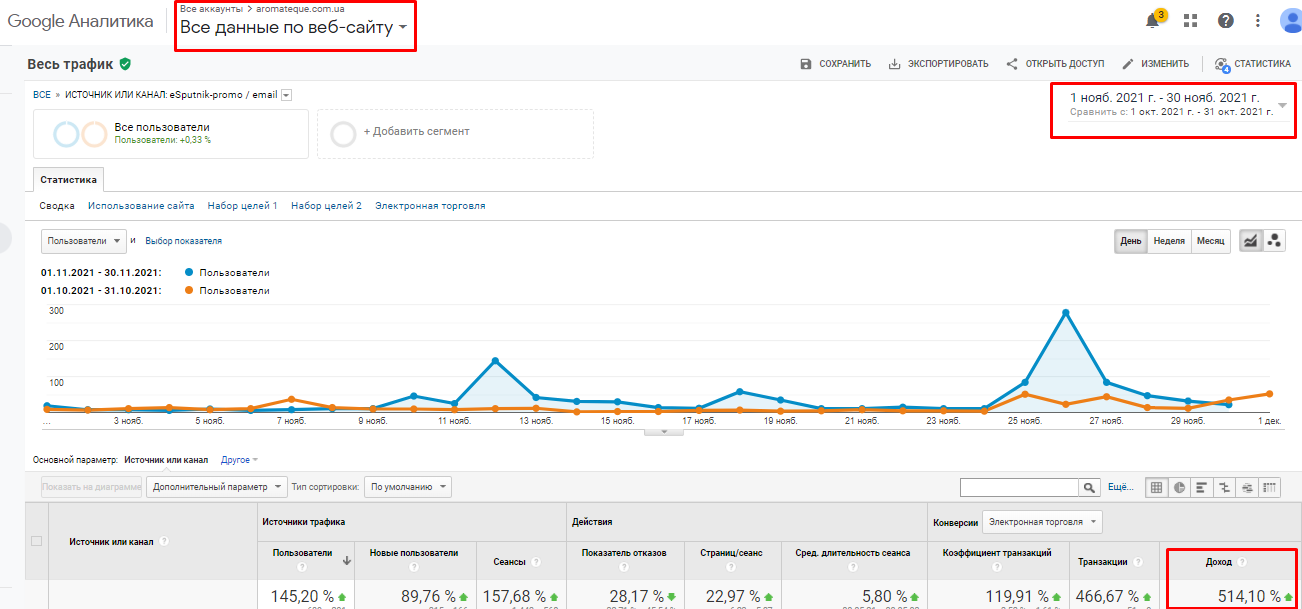
Task: Open the Пользователи metric dropdown
Action: click(x=84, y=241)
